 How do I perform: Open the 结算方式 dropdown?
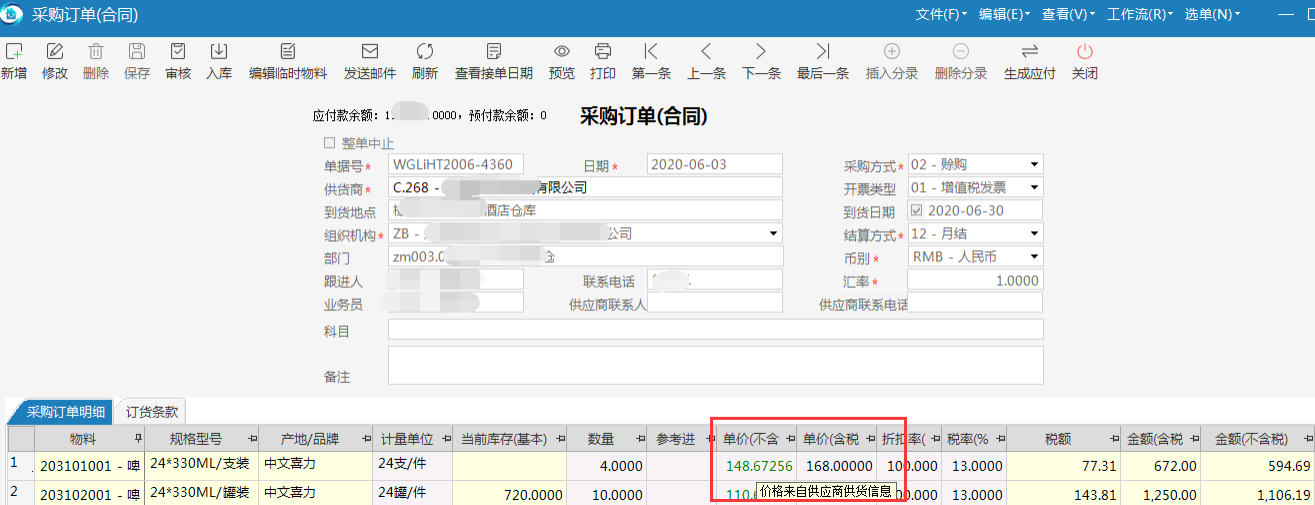1034,234
